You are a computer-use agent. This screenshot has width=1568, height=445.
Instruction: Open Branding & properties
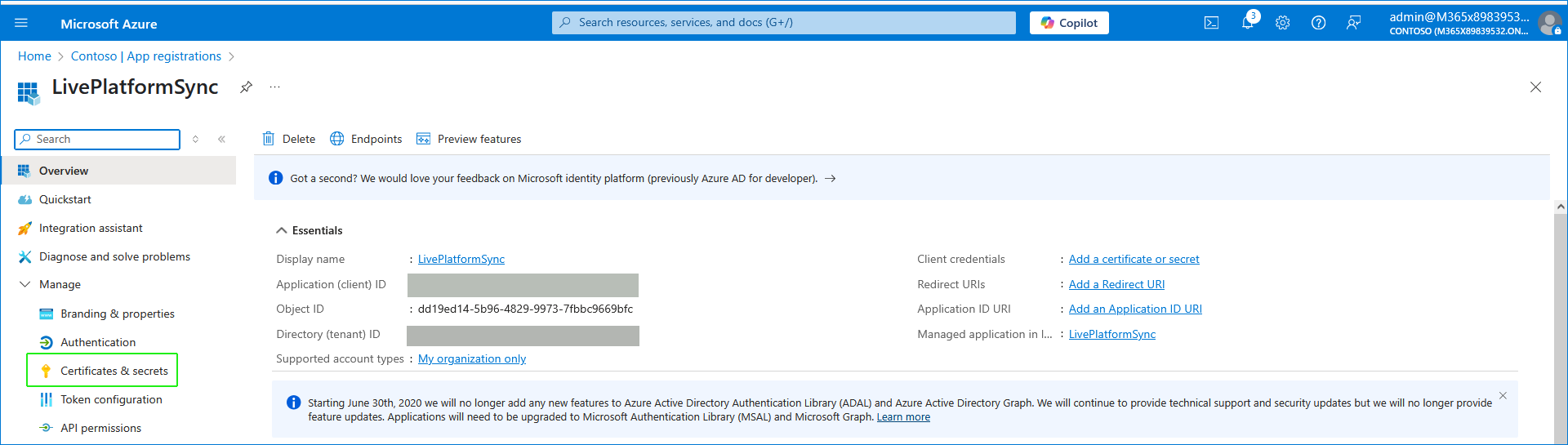click(x=118, y=314)
